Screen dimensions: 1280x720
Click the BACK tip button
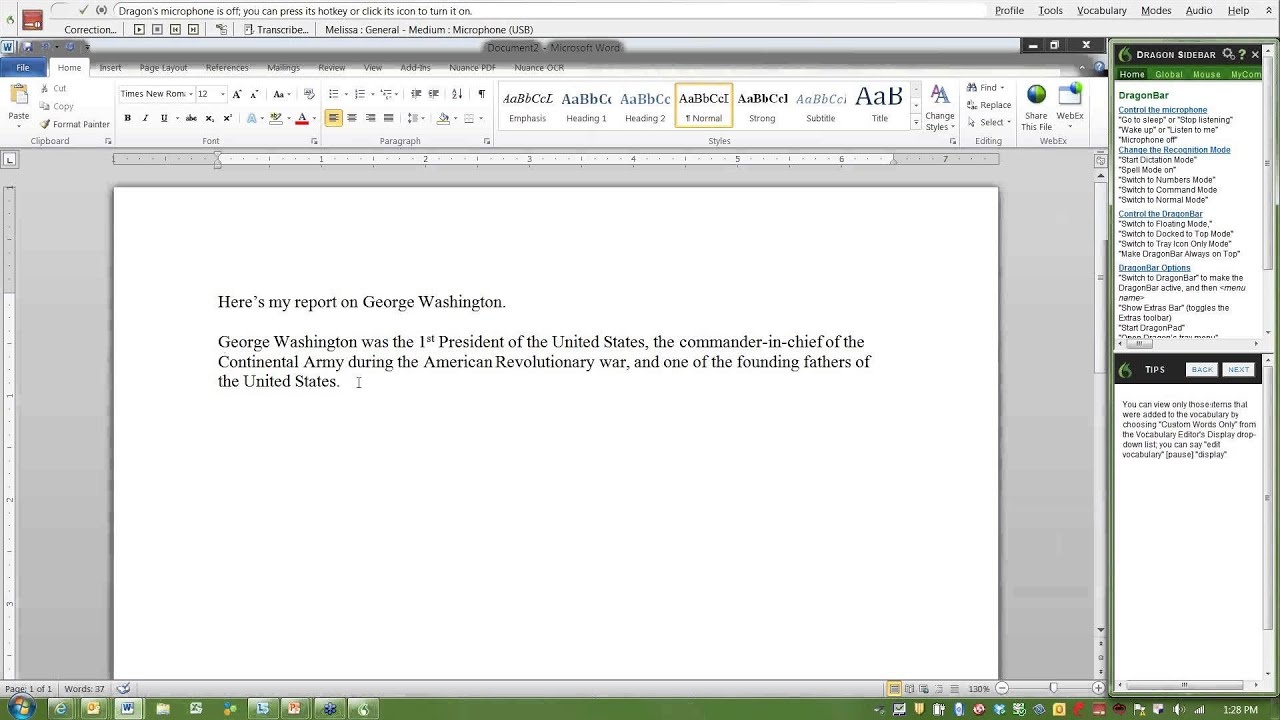click(x=1202, y=370)
